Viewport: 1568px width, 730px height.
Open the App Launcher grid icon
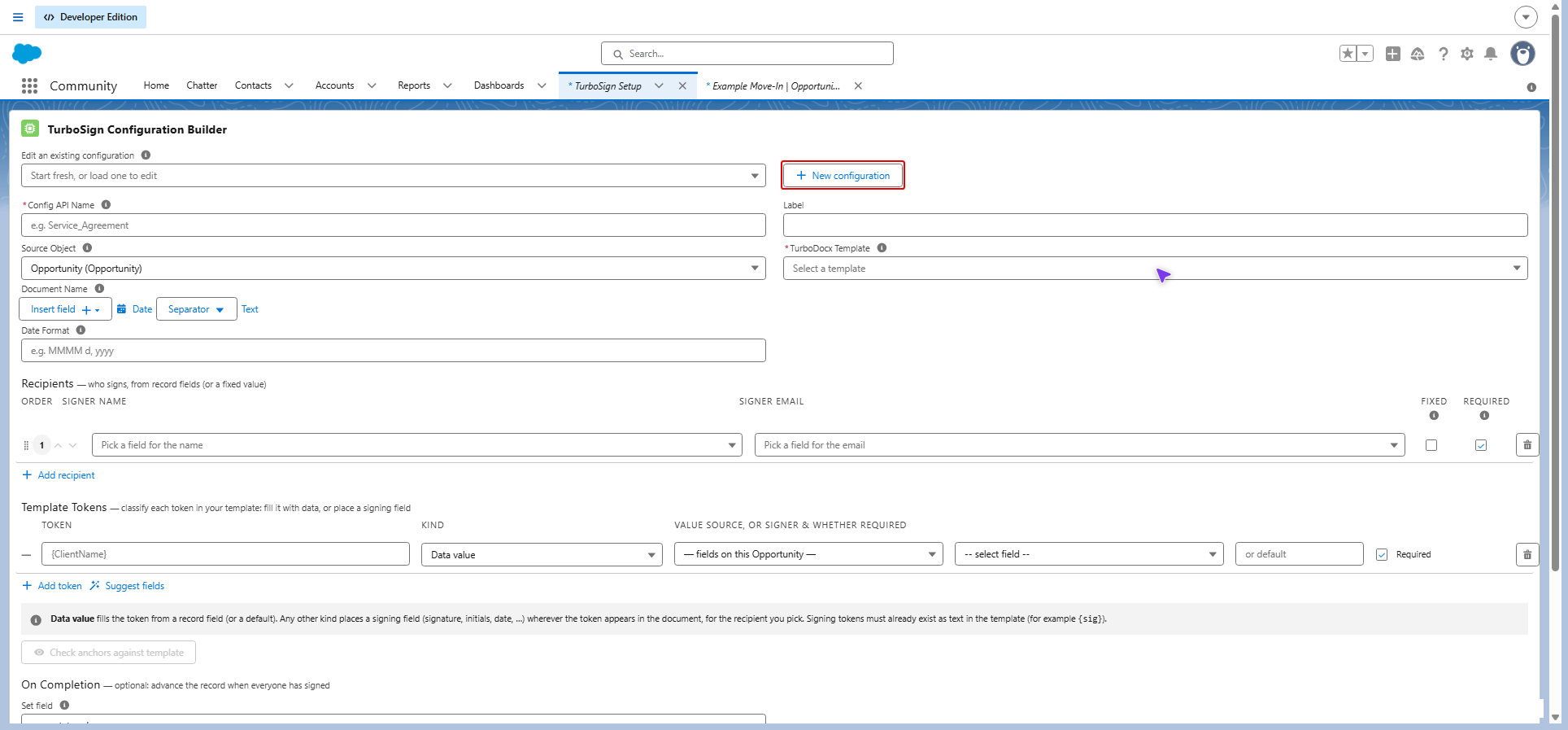30,85
